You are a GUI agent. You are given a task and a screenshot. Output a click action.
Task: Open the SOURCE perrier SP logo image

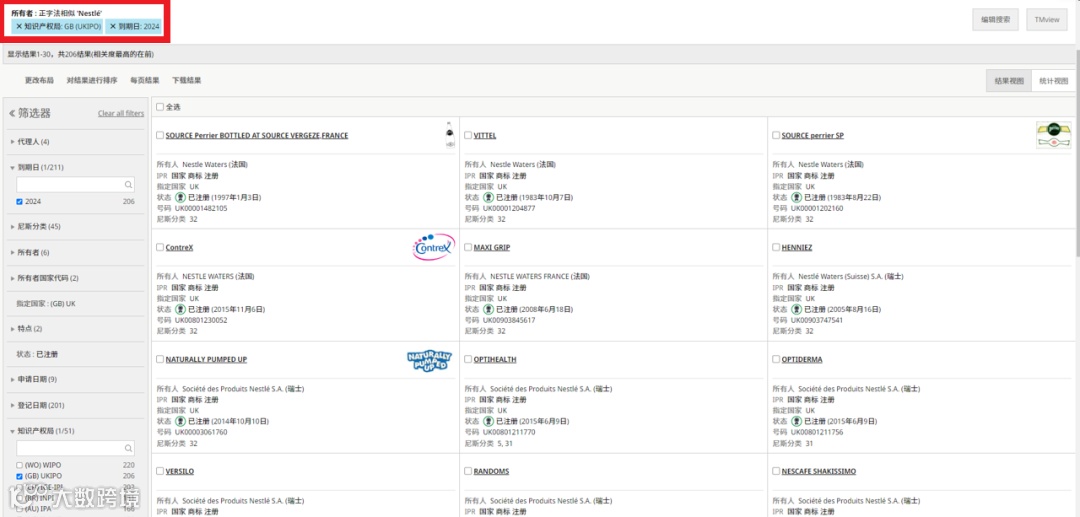[1054, 135]
